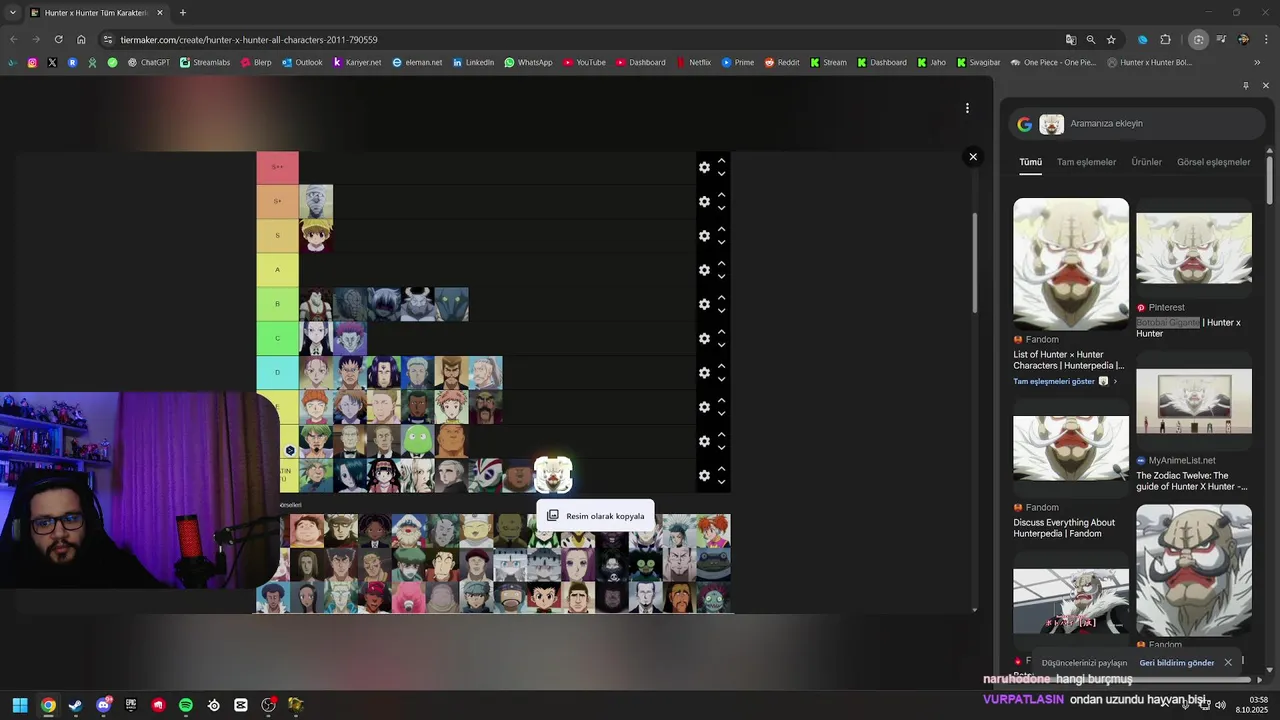Move the bottom tier row up
This screenshot has width=1280, height=720.
(721, 468)
